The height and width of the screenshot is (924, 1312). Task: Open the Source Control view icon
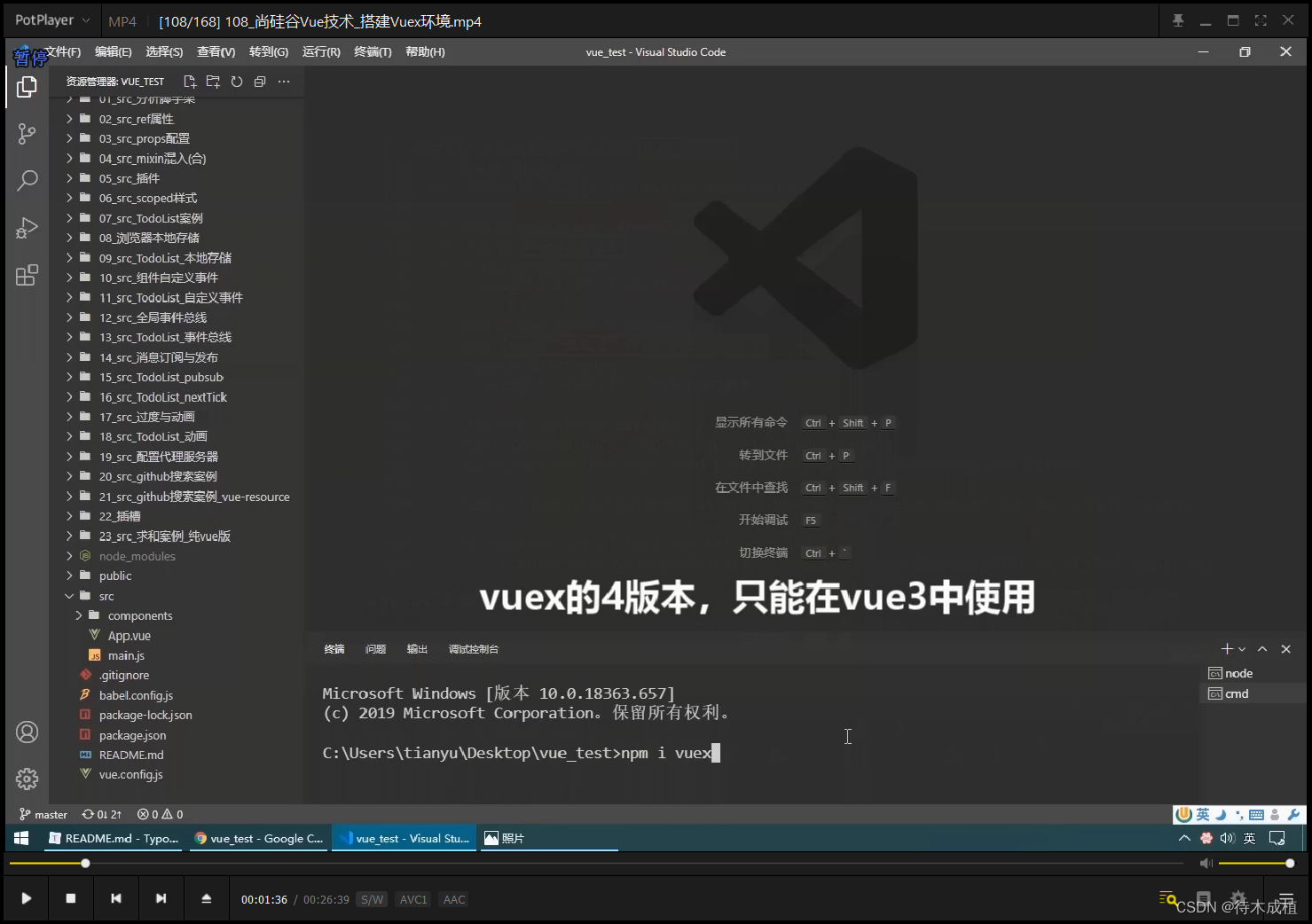point(27,134)
